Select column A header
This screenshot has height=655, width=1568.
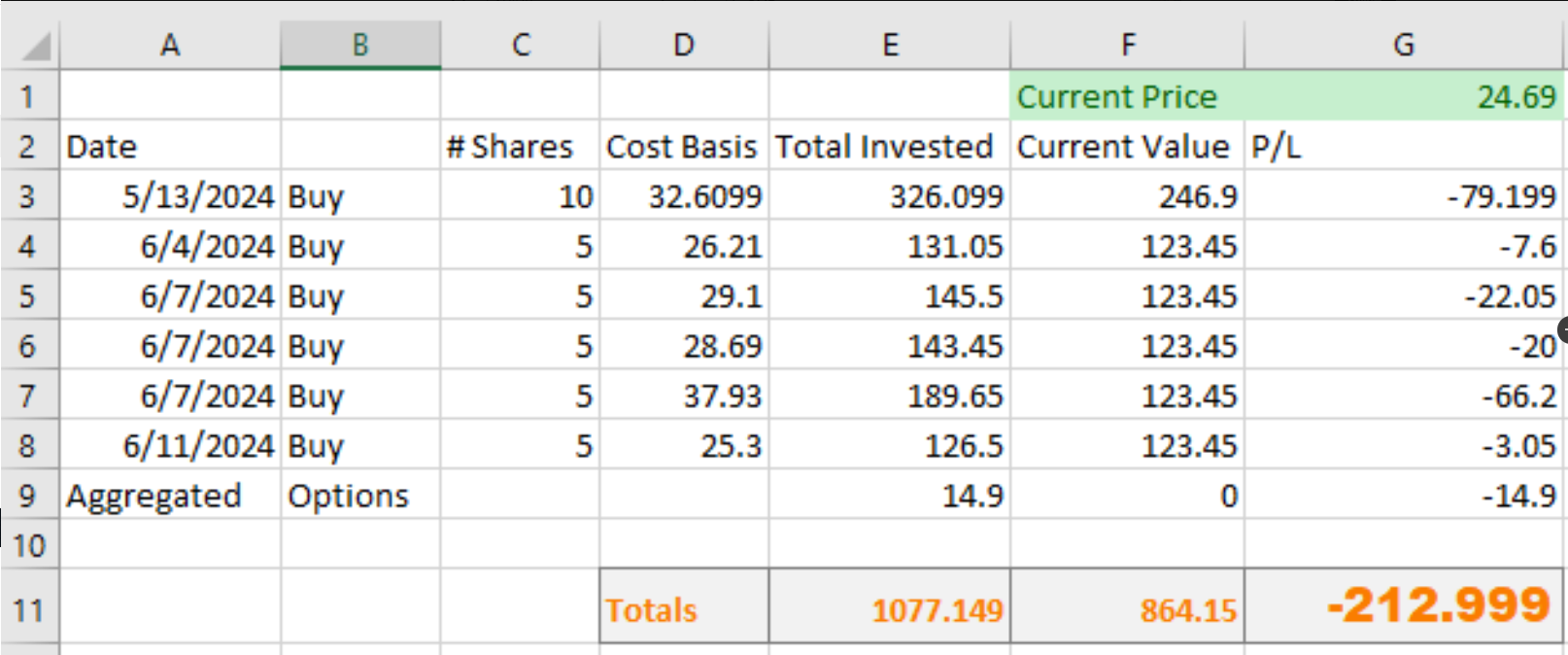click(x=170, y=45)
